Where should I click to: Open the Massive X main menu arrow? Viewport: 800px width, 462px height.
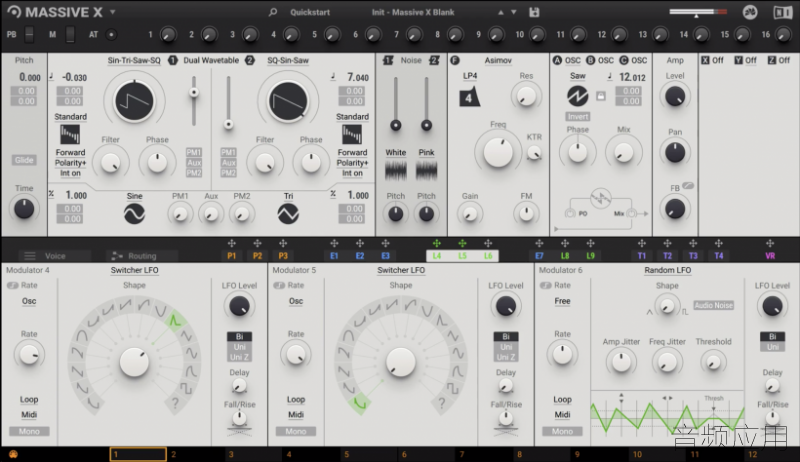pos(113,12)
